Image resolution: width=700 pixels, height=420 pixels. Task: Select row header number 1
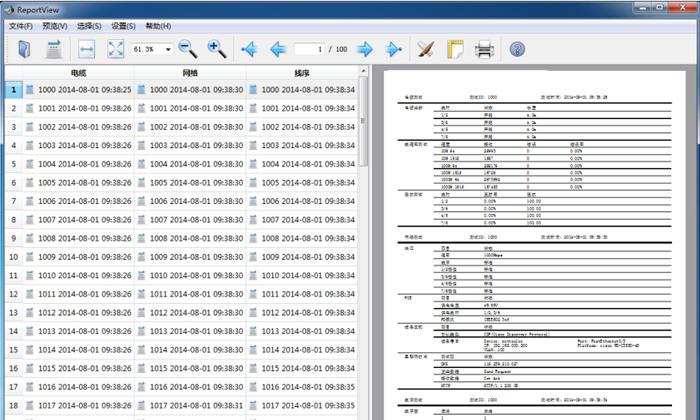13,90
